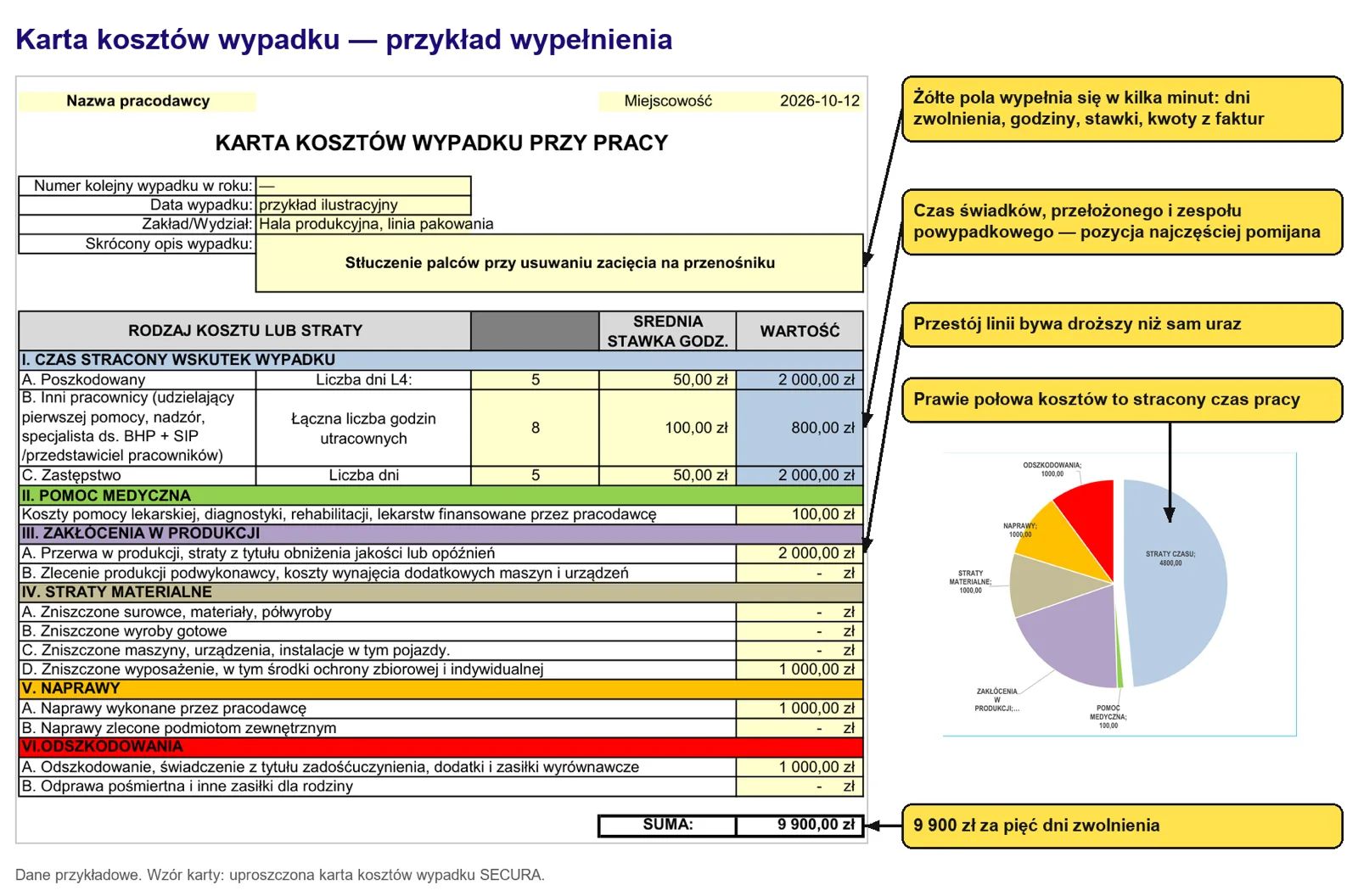Click the 'przykład ilustracyjny' accident date cell

point(363,204)
